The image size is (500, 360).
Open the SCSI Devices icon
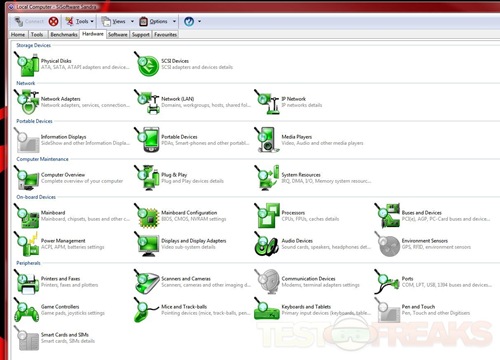click(147, 64)
